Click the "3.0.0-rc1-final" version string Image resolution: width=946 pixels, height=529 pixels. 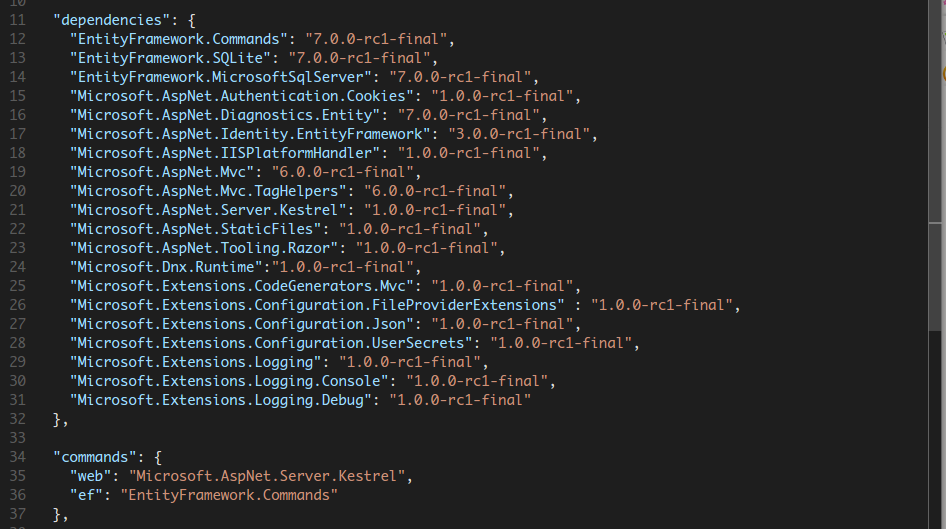coord(526,134)
